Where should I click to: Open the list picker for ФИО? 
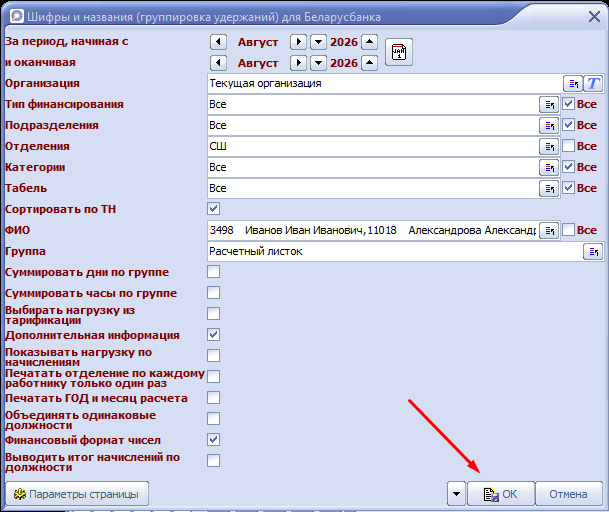coord(549,230)
